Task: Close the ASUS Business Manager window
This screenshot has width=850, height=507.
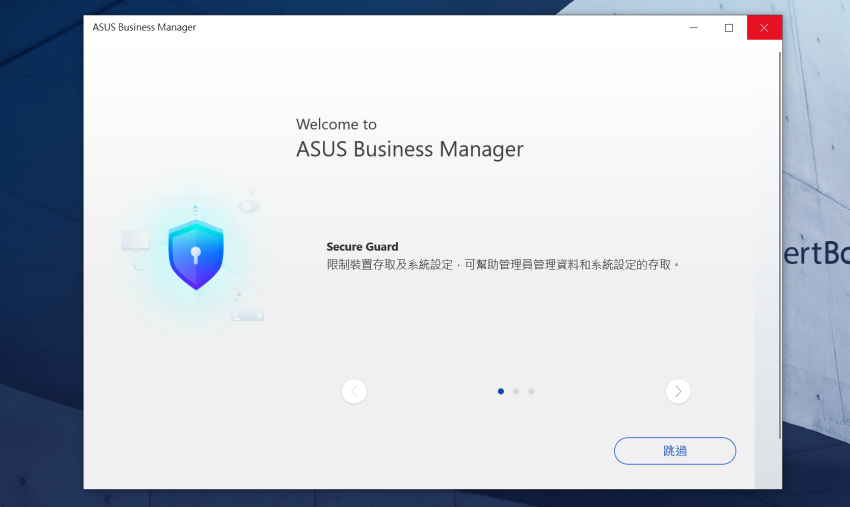Action: coord(764,28)
